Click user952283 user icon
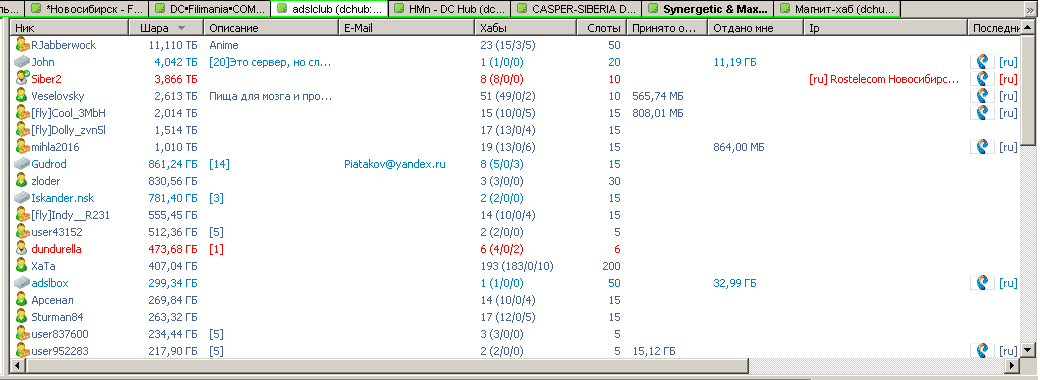The image size is (1040, 380). pos(23,351)
